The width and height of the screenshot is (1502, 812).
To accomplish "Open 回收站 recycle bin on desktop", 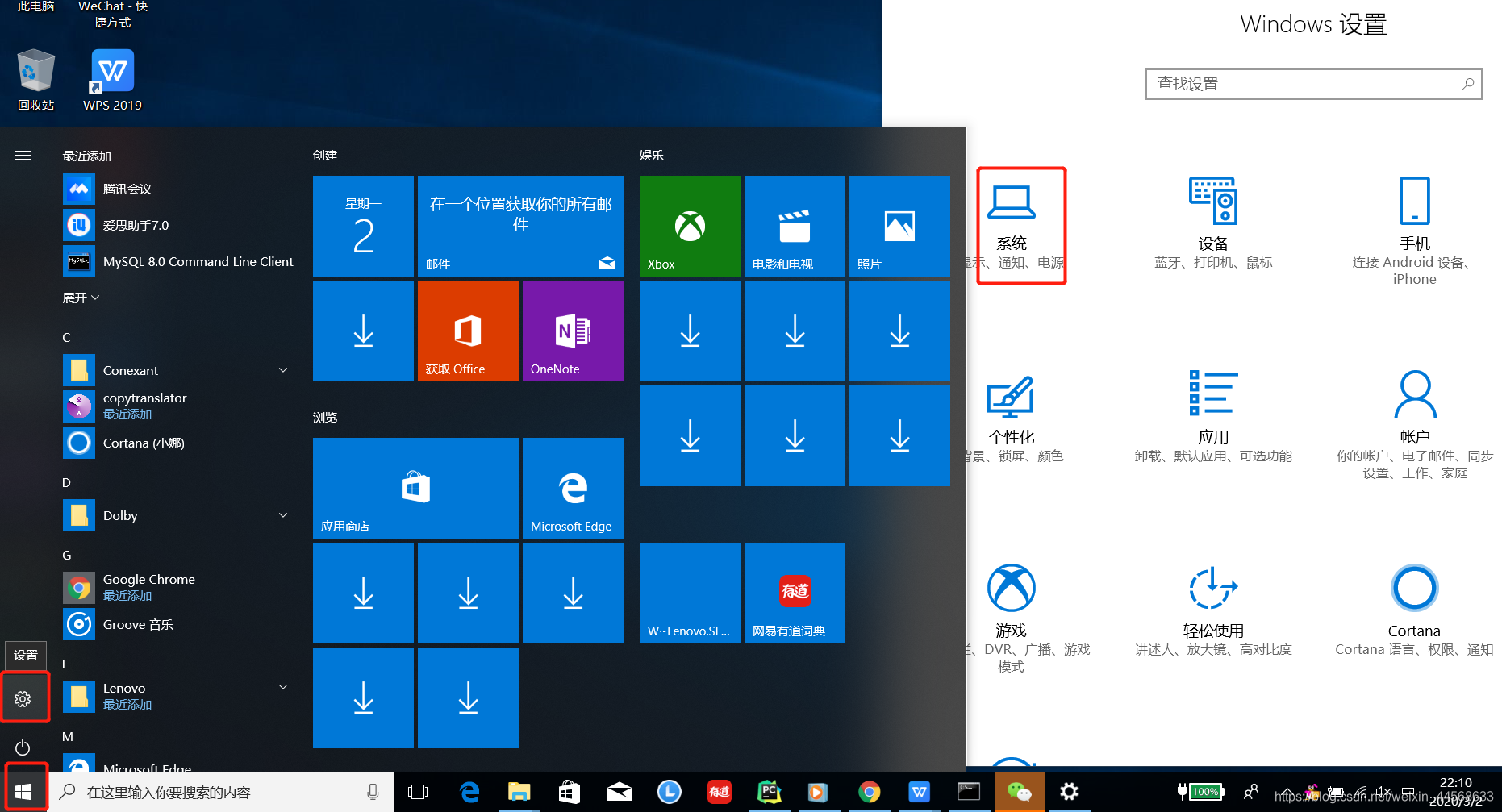I will (35, 79).
